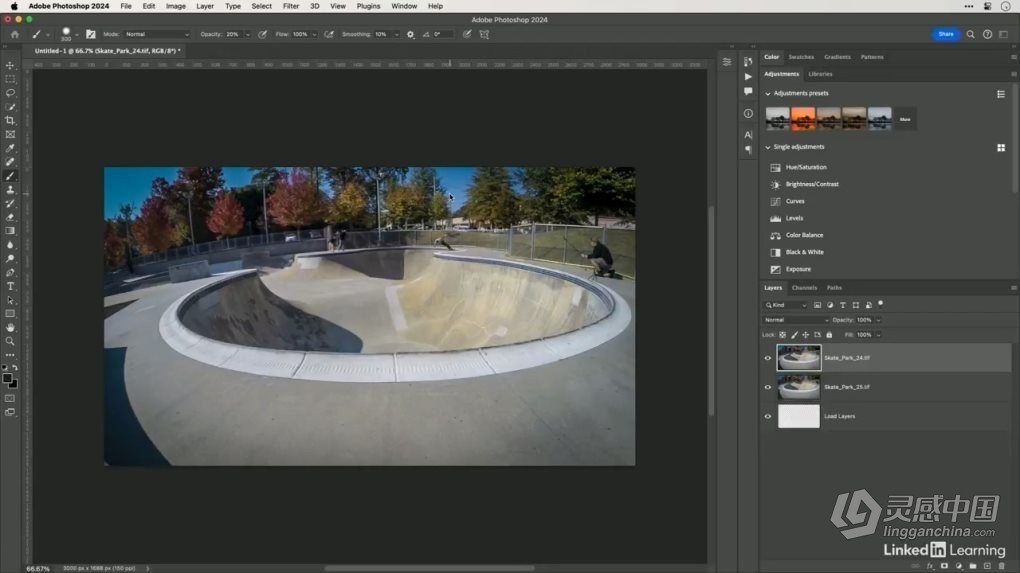Select the Eraser tool
This screenshot has width=1020, height=573.
click(10, 217)
